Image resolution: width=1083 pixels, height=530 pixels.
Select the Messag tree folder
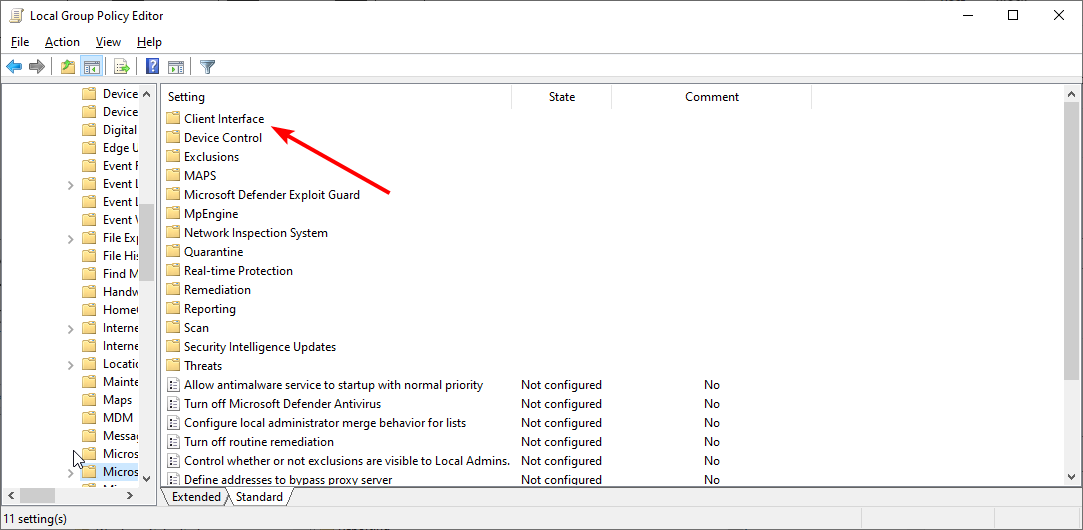tap(111, 435)
